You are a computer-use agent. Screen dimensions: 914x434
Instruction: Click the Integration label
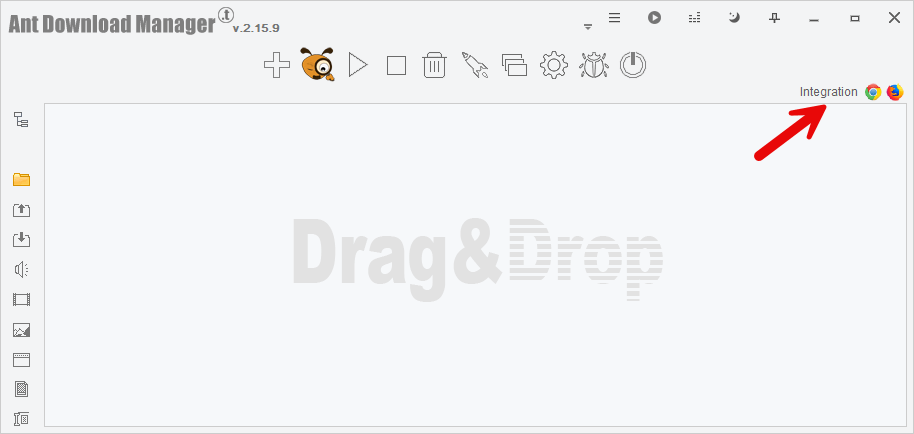828,92
